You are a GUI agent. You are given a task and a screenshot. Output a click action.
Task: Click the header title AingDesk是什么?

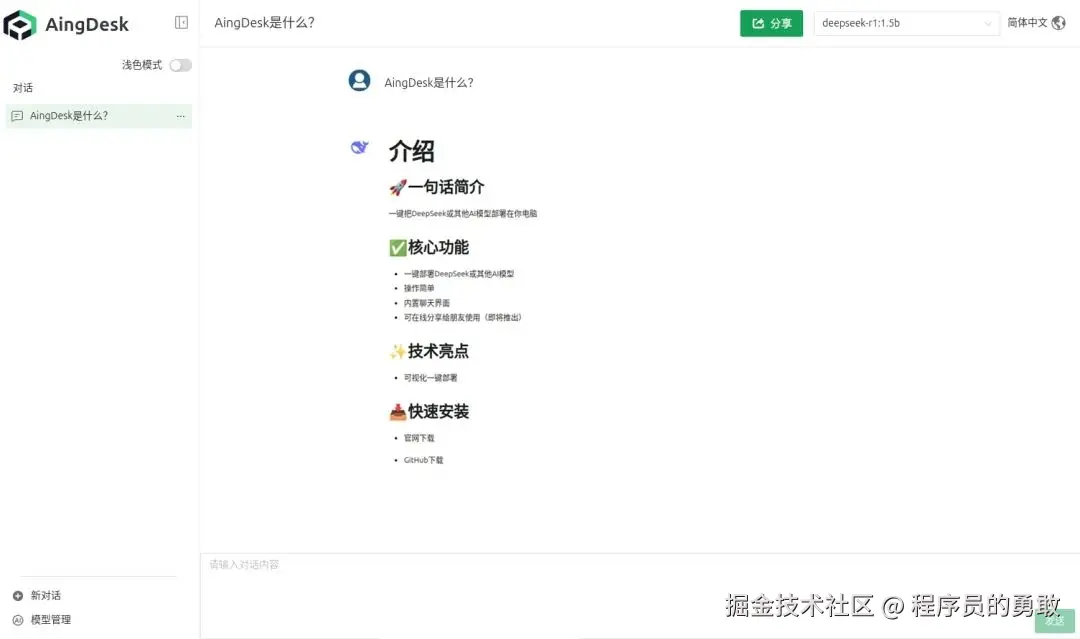pos(264,23)
